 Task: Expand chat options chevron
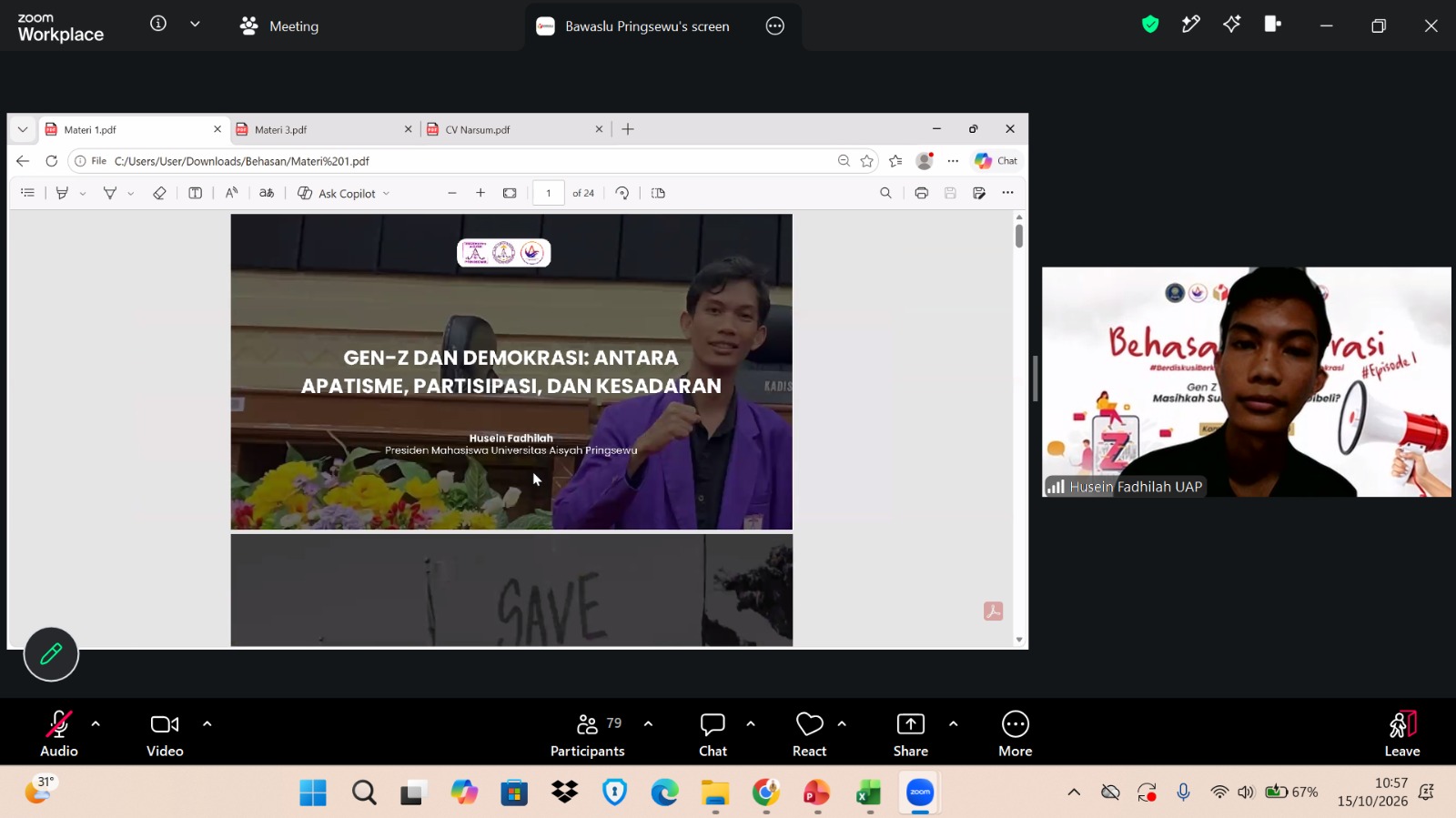[751, 724]
